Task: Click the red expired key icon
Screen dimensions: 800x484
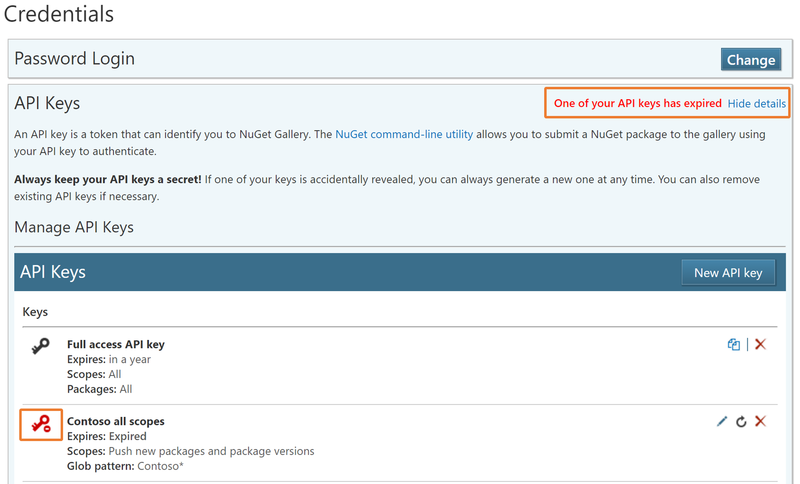Action: click(41, 426)
